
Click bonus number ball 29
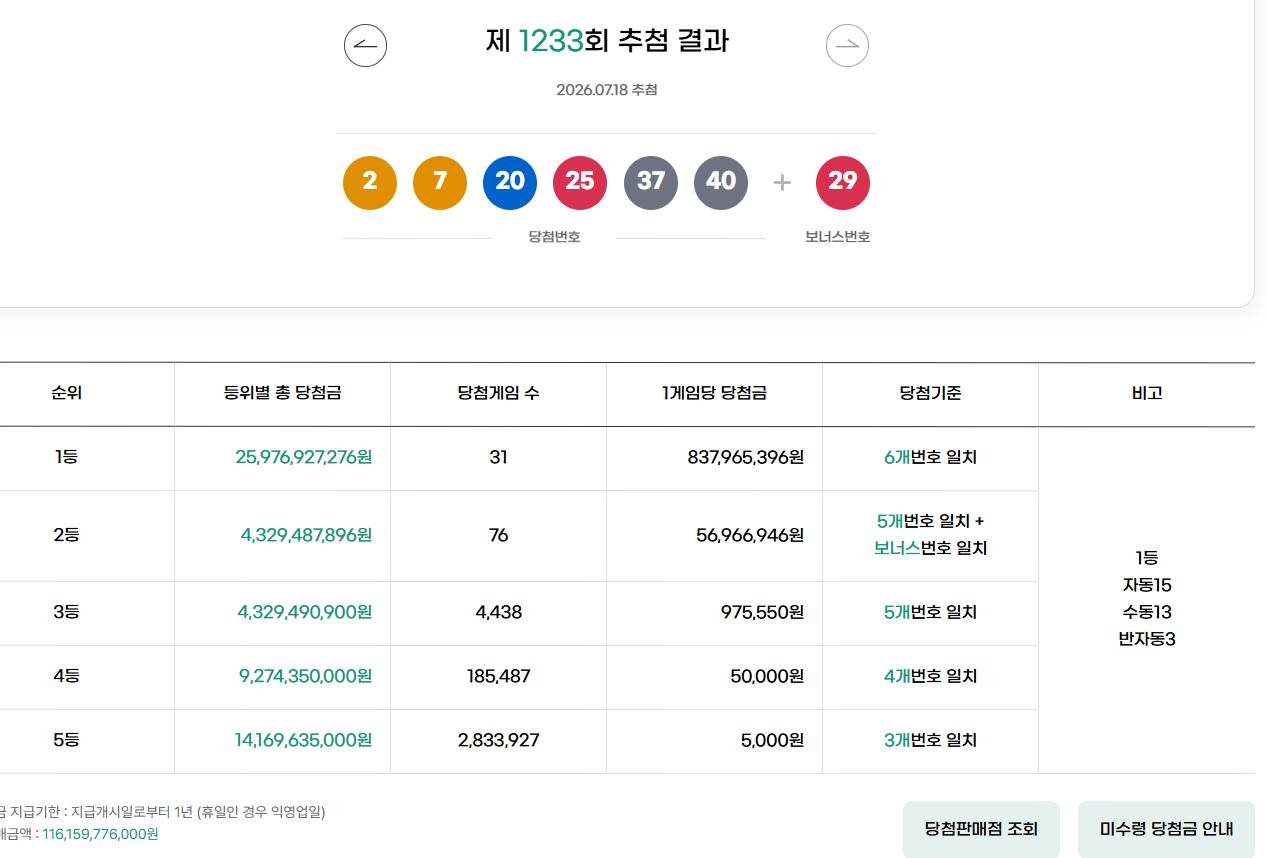[x=843, y=183]
